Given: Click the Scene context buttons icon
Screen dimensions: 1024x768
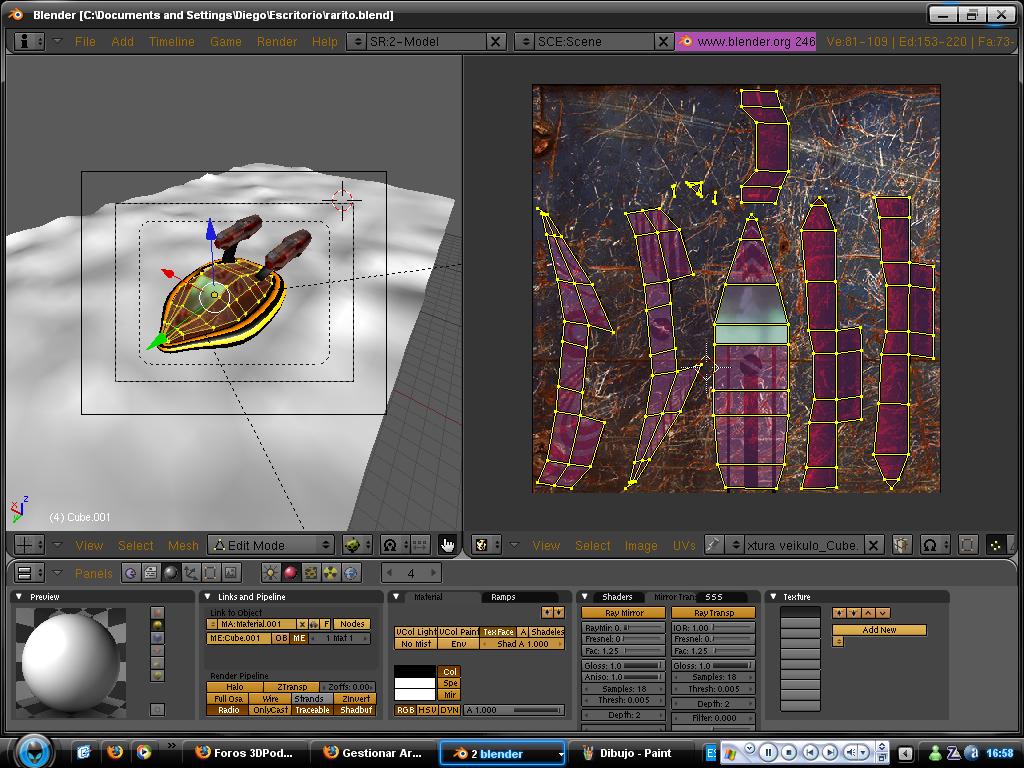Looking at the screenshot, I should pyautogui.click(x=231, y=573).
